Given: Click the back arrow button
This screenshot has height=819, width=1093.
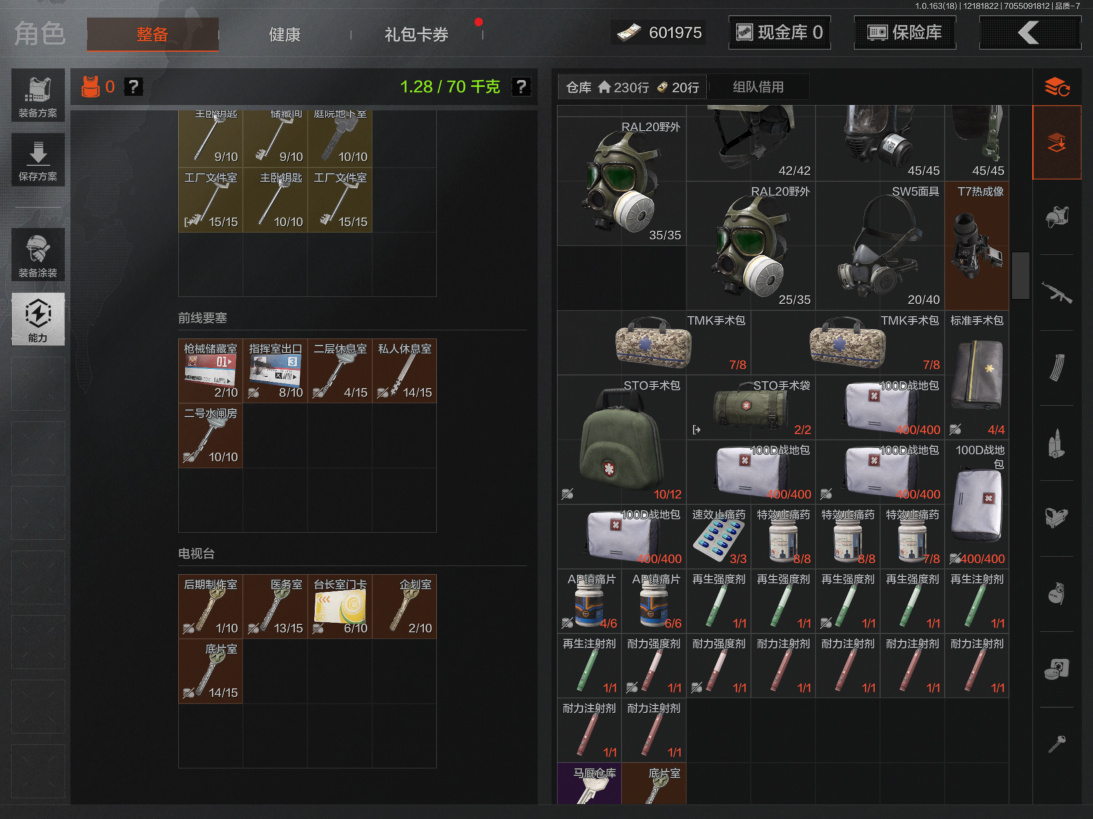Looking at the screenshot, I should [1029, 33].
